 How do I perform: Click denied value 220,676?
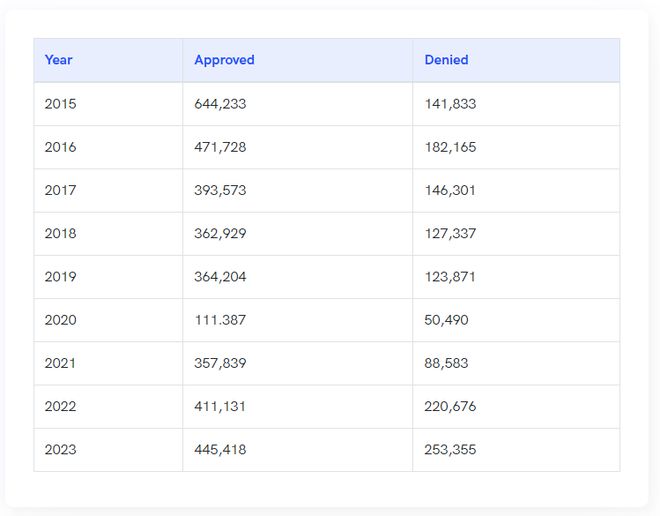450,407
